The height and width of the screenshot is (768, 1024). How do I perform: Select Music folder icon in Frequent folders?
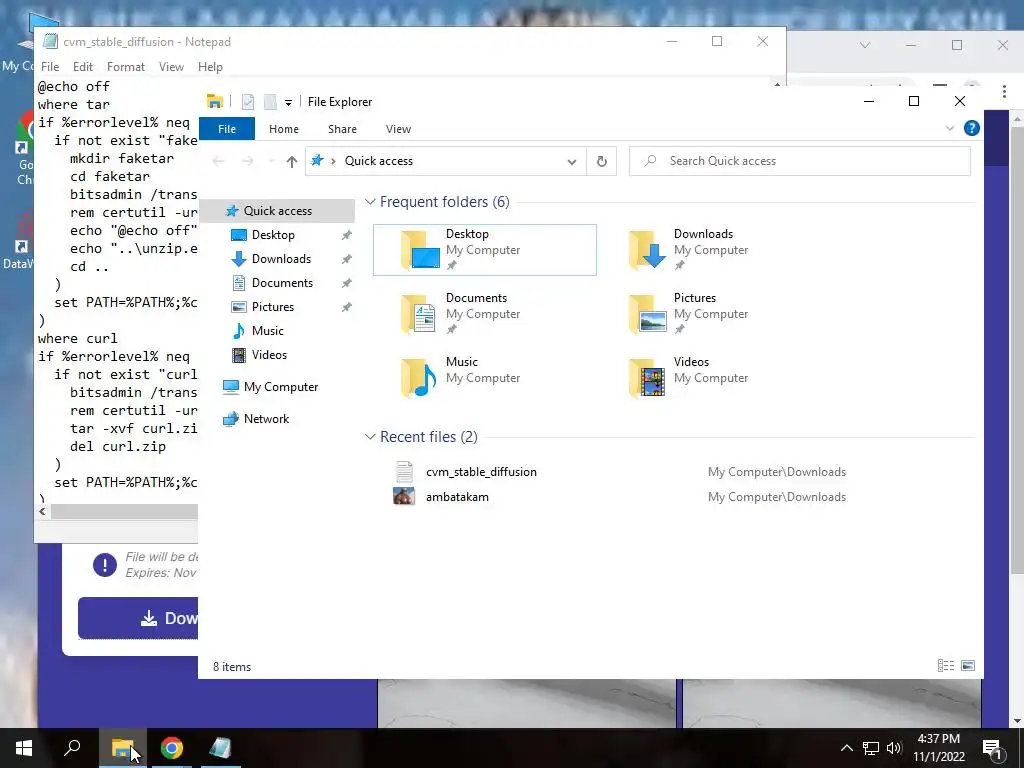(x=419, y=378)
